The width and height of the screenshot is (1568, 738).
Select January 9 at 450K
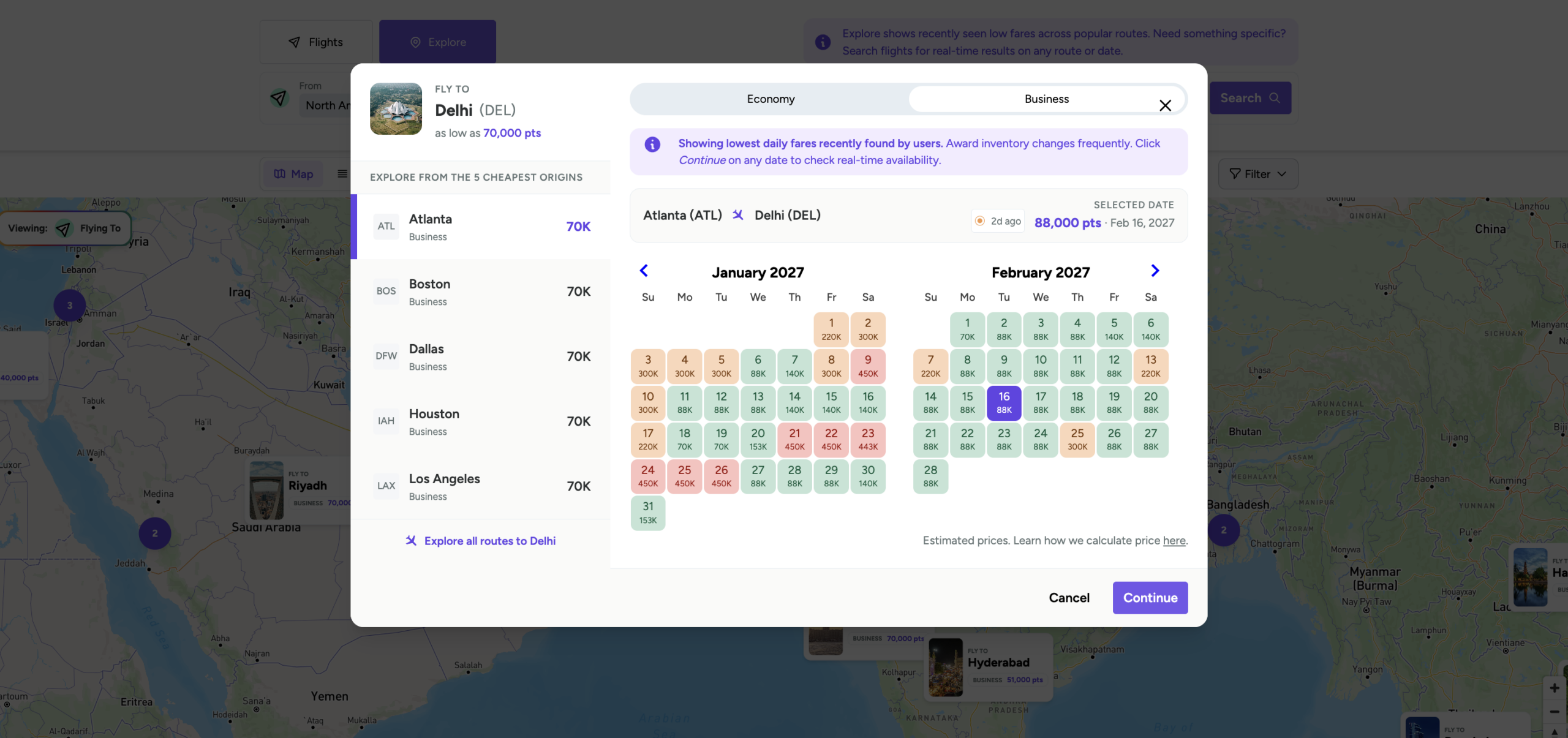click(x=868, y=366)
